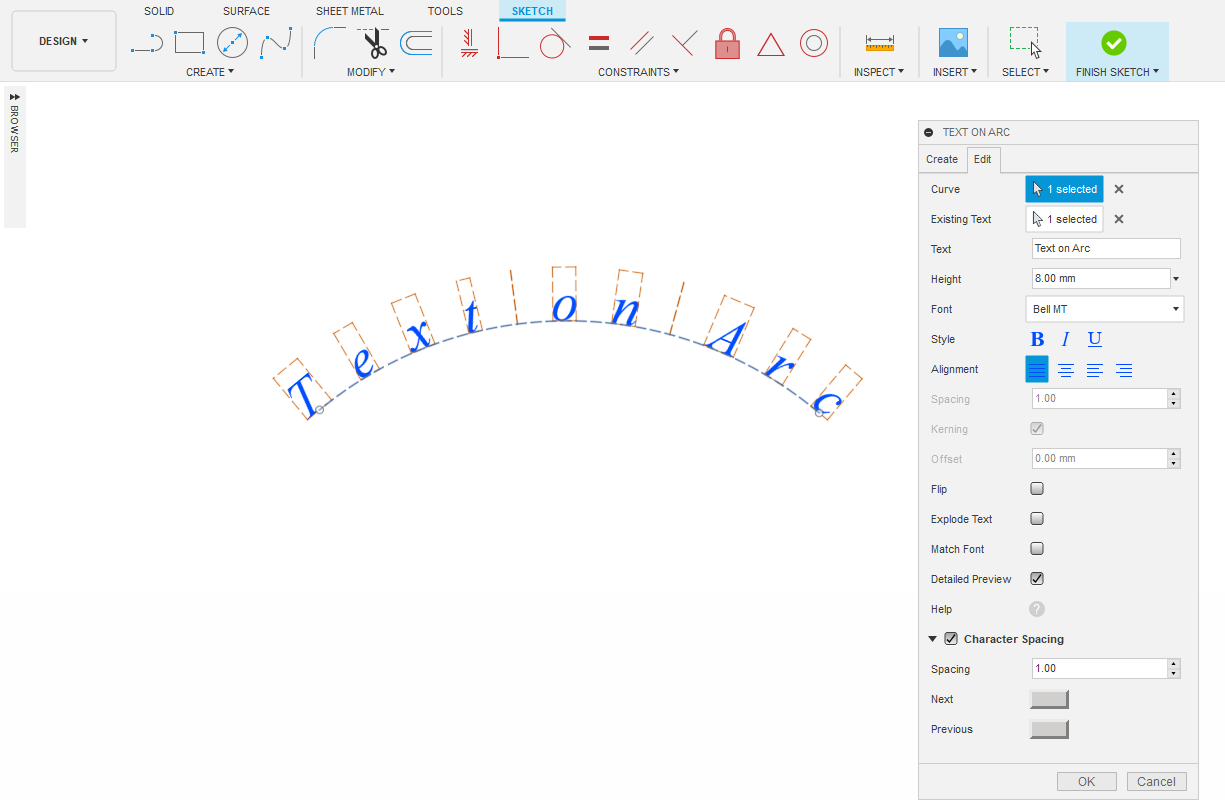Select the Fillet tool icon
Screen dimensions: 1225x800
click(329, 43)
